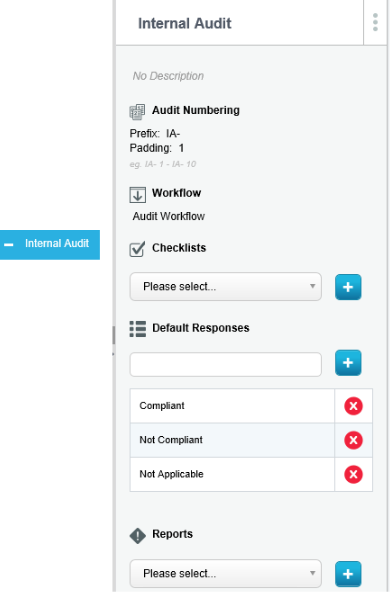Click the Not Applicable response row
Screen dimensions: 392x596
point(232,474)
